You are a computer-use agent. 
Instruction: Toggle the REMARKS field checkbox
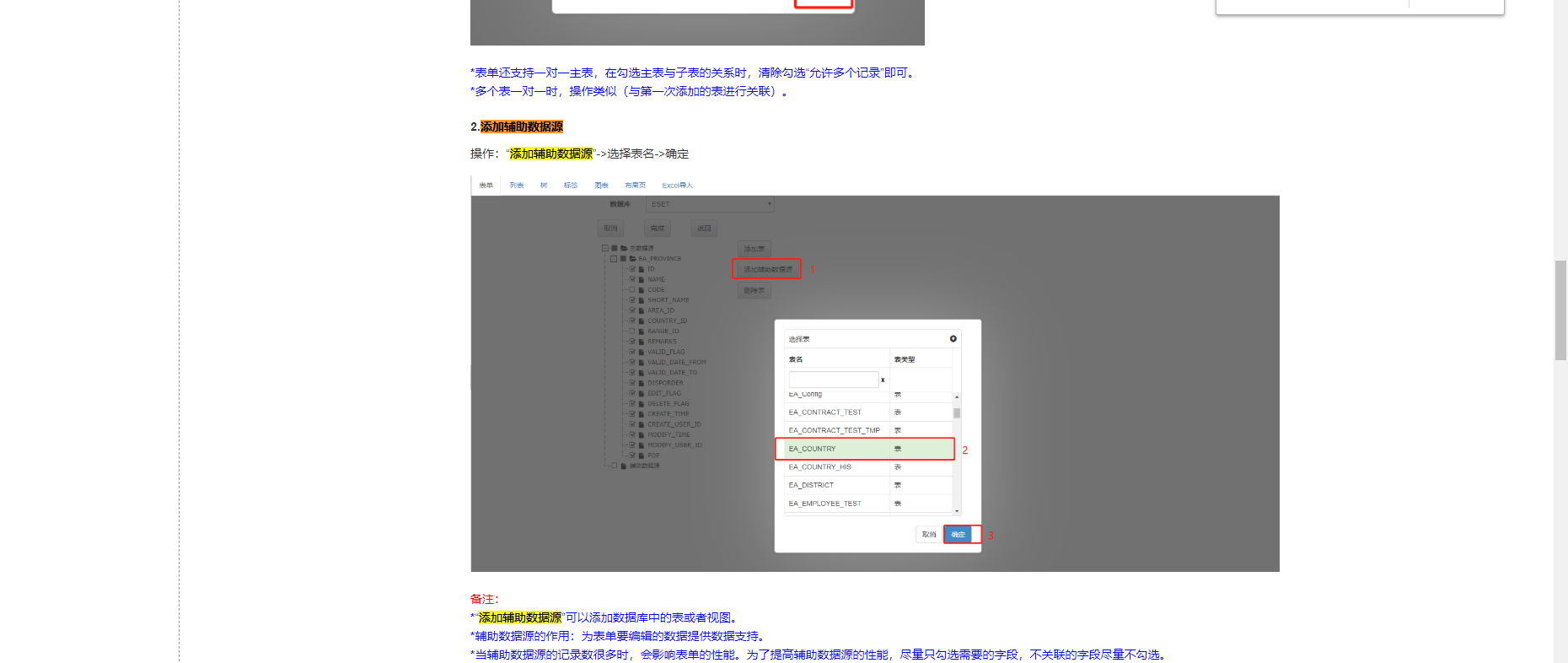point(632,342)
